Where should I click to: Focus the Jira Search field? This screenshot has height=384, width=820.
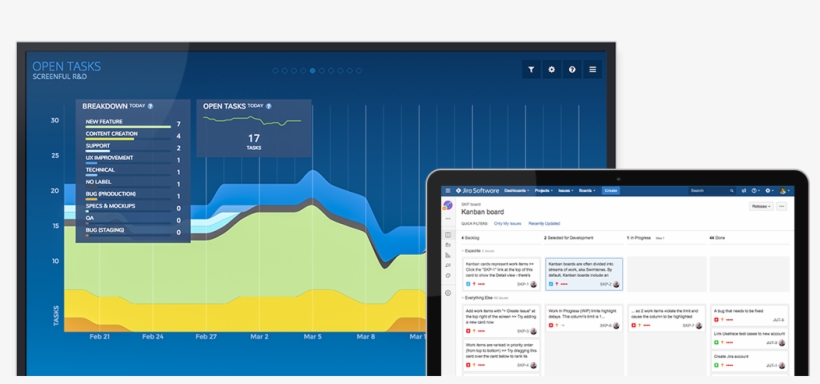point(711,191)
